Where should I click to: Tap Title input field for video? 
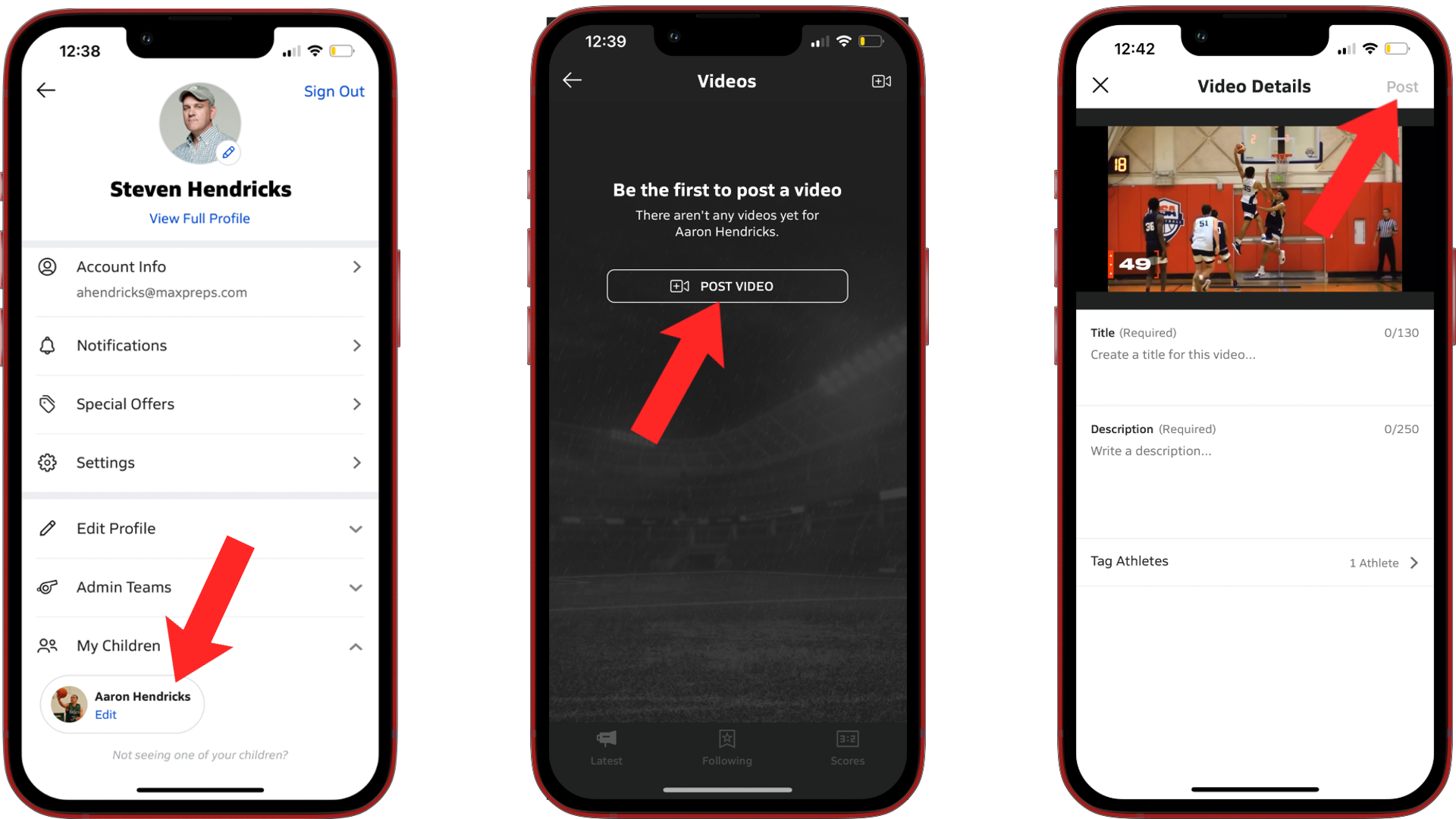pyautogui.click(x=1254, y=354)
